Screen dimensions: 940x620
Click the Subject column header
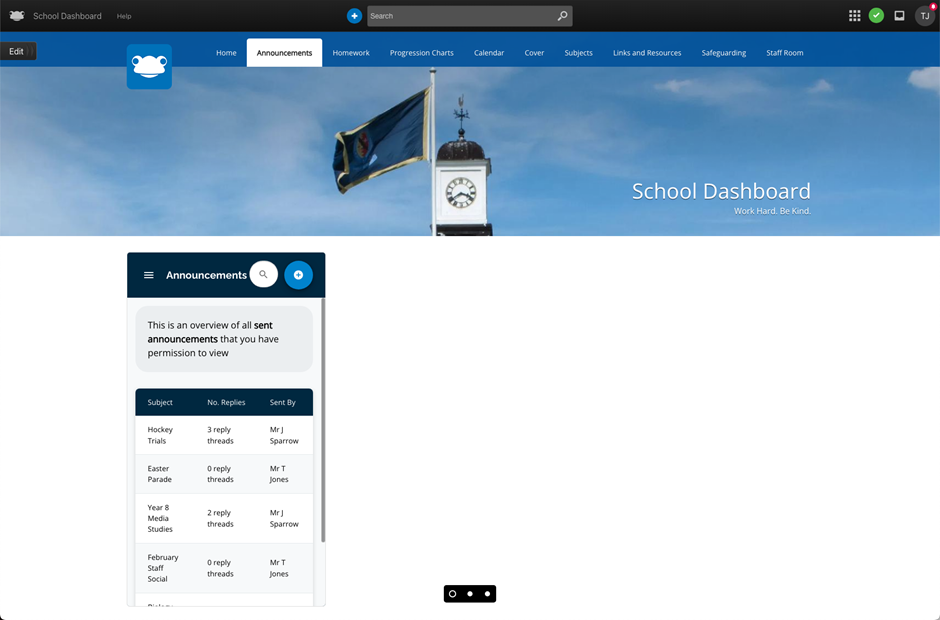(160, 402)
